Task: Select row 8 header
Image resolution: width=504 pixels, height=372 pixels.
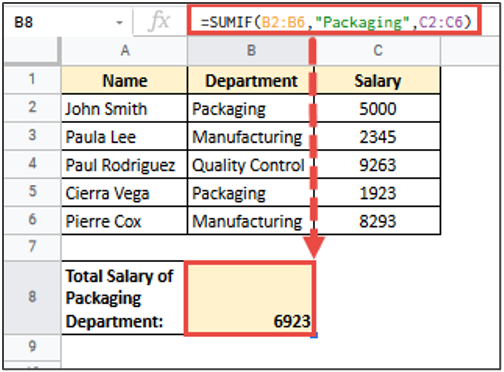Action: [x=33, y=297]
